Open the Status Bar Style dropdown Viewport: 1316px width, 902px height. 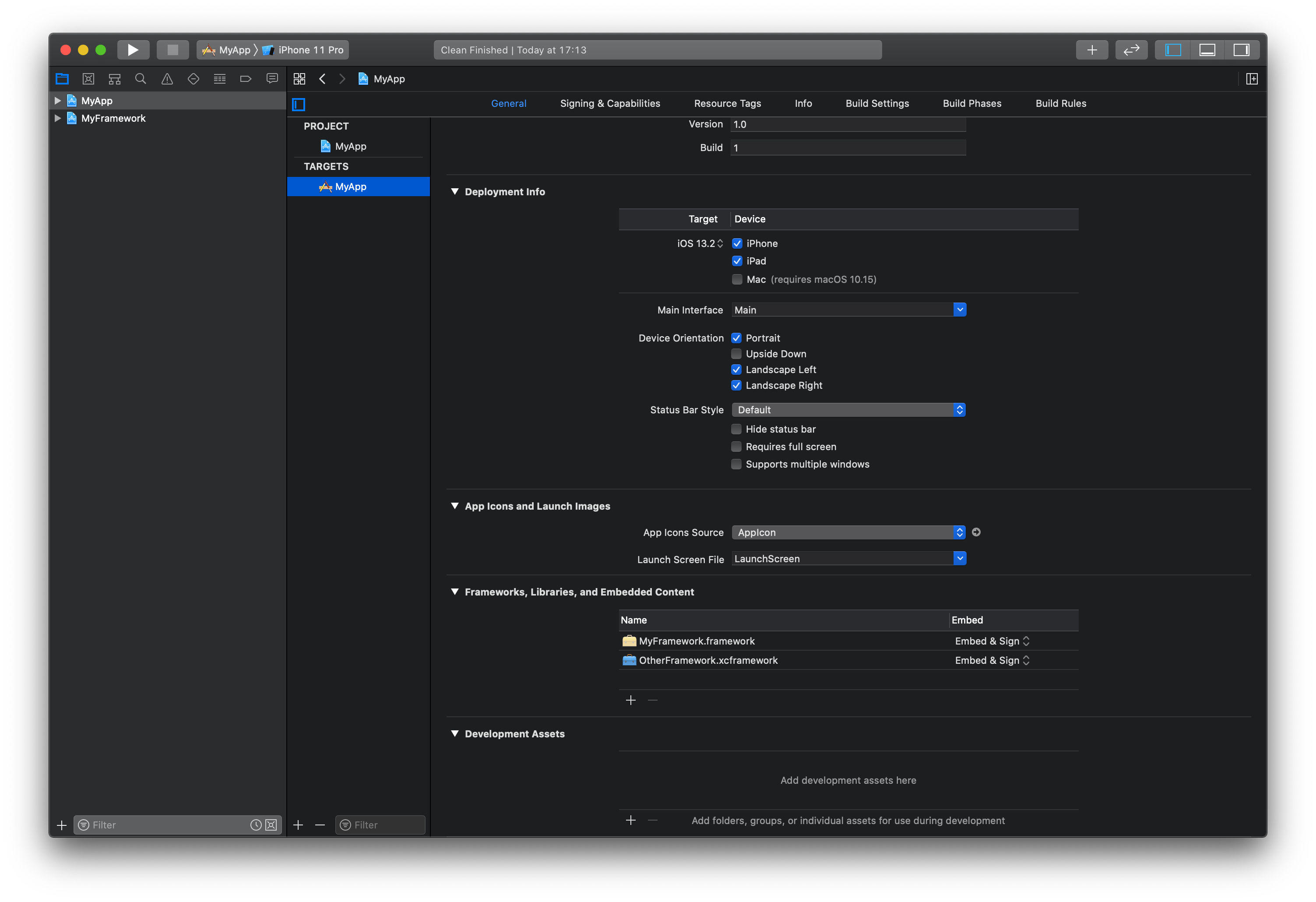click(x=848, y=410)
